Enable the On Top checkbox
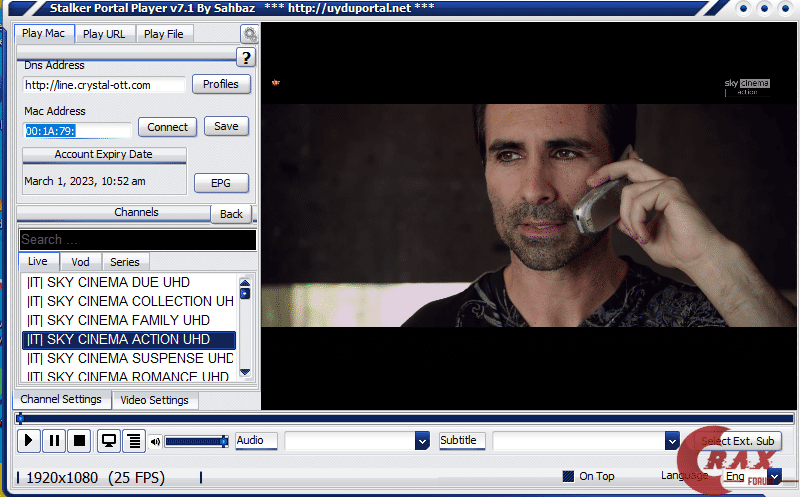Image resolution: width=800 pixels, height=497 pixels. tap(568, 476)
